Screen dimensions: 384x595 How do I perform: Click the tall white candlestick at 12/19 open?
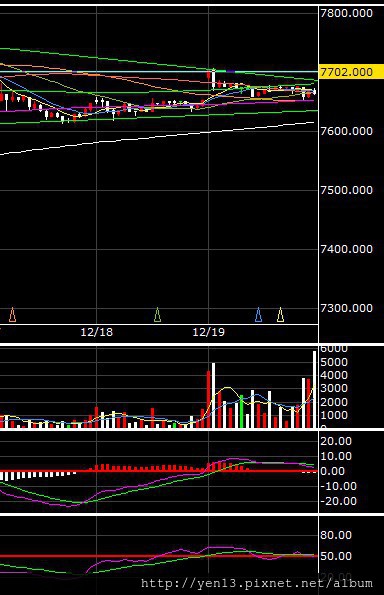(214, 80)
